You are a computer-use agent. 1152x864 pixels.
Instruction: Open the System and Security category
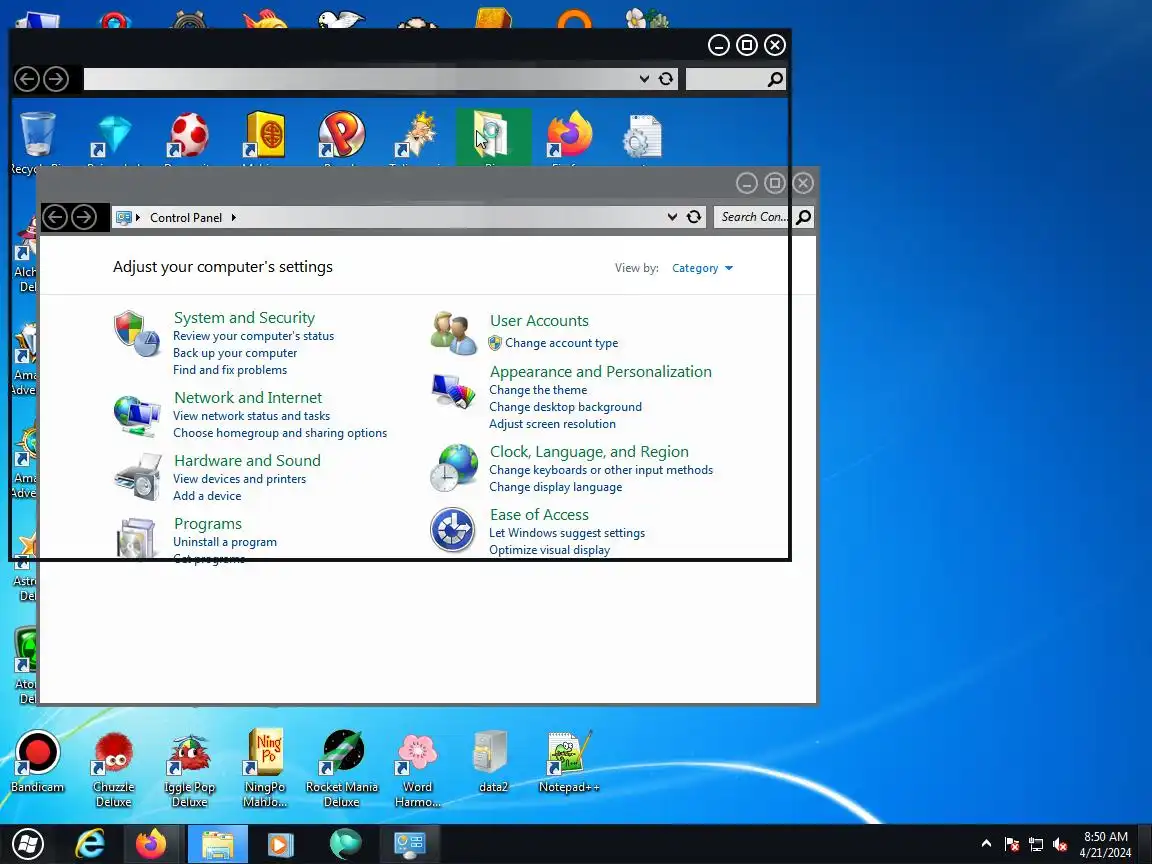coord(244,317)
